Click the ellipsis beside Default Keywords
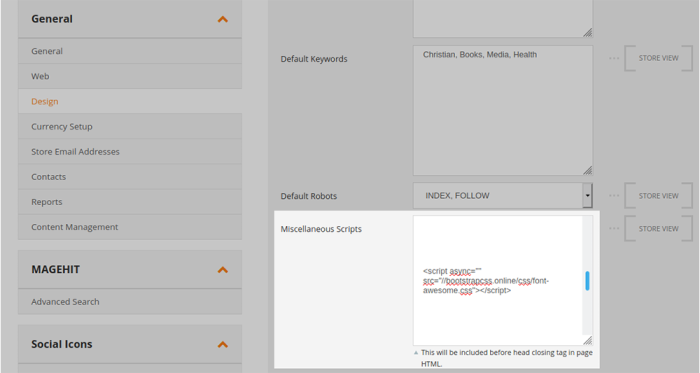Screen dimensions: 700x373 tap(614, 58)
